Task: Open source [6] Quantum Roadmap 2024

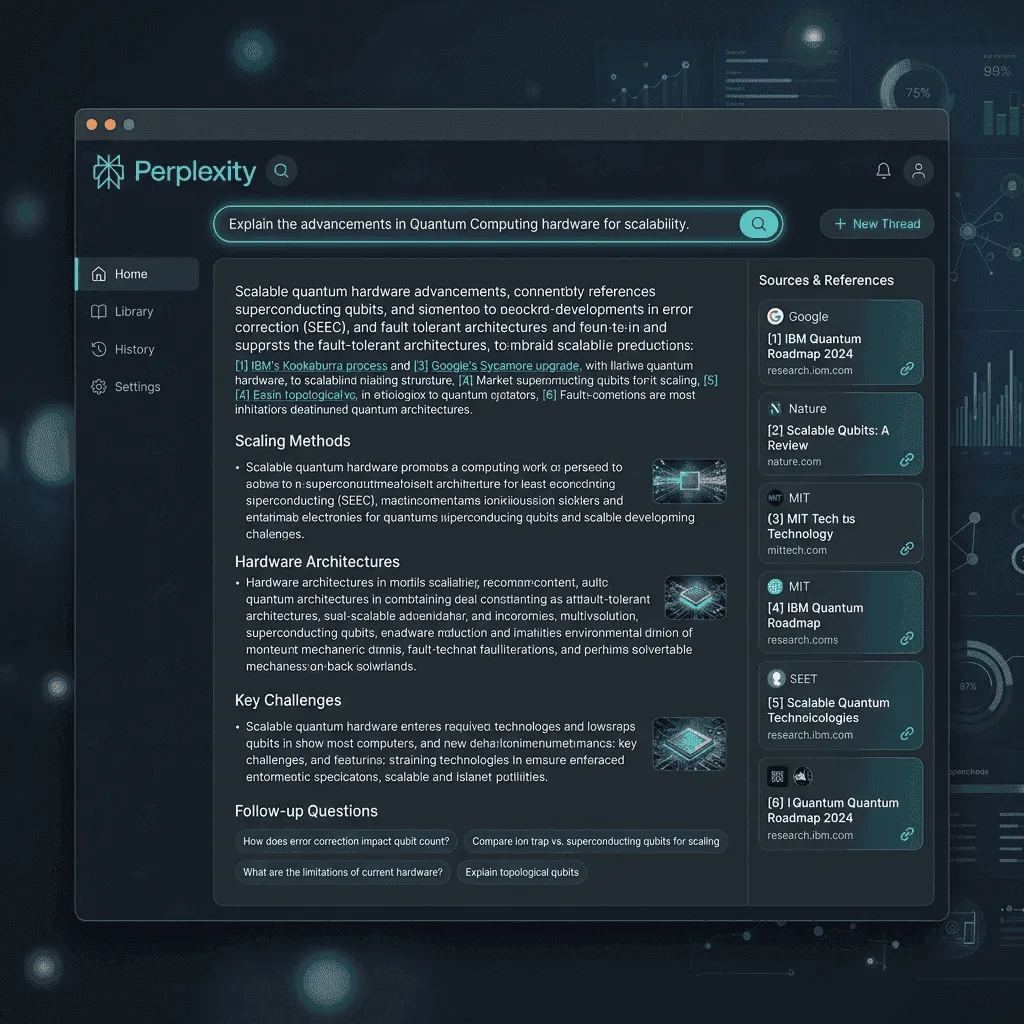Action: (x=840, y=804)
